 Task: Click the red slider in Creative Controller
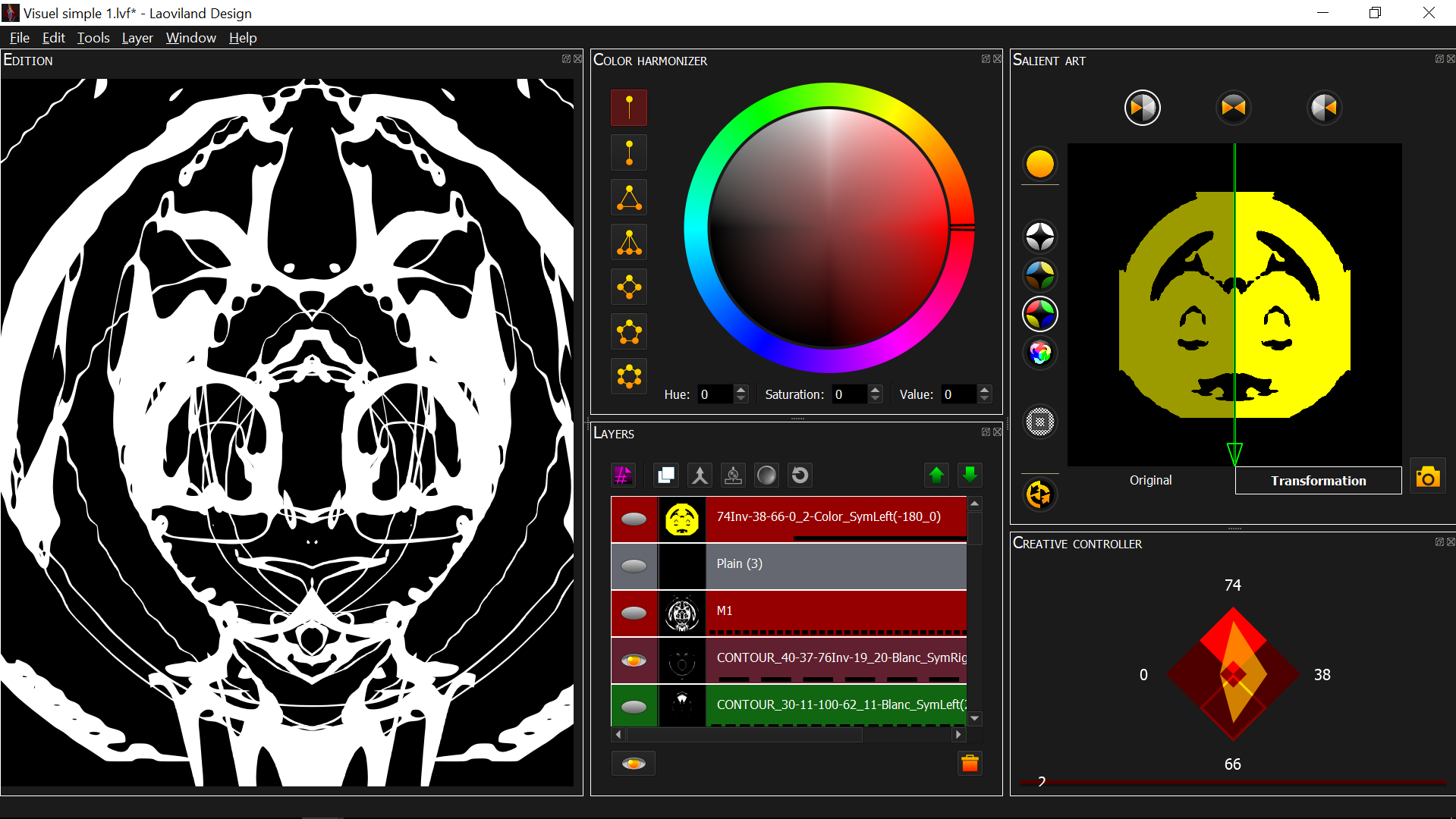1233,782
